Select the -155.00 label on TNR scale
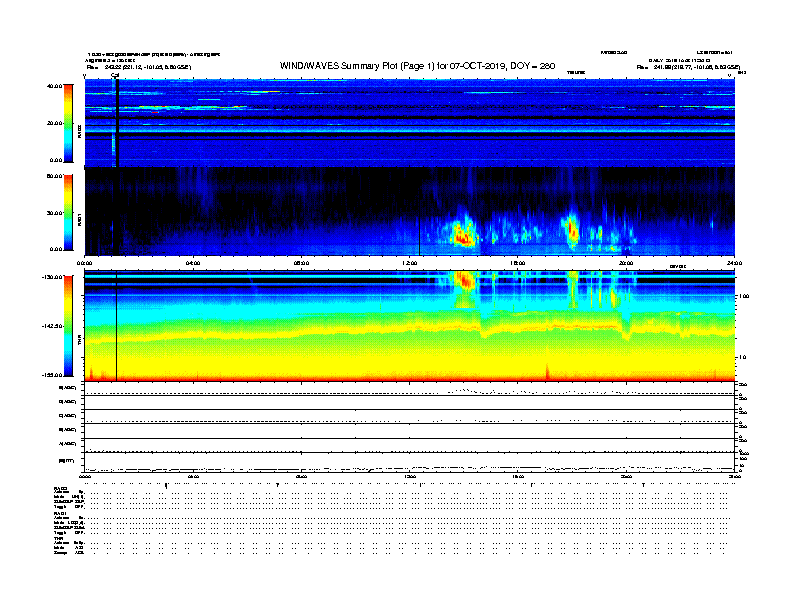 click(x=52, y=375)
